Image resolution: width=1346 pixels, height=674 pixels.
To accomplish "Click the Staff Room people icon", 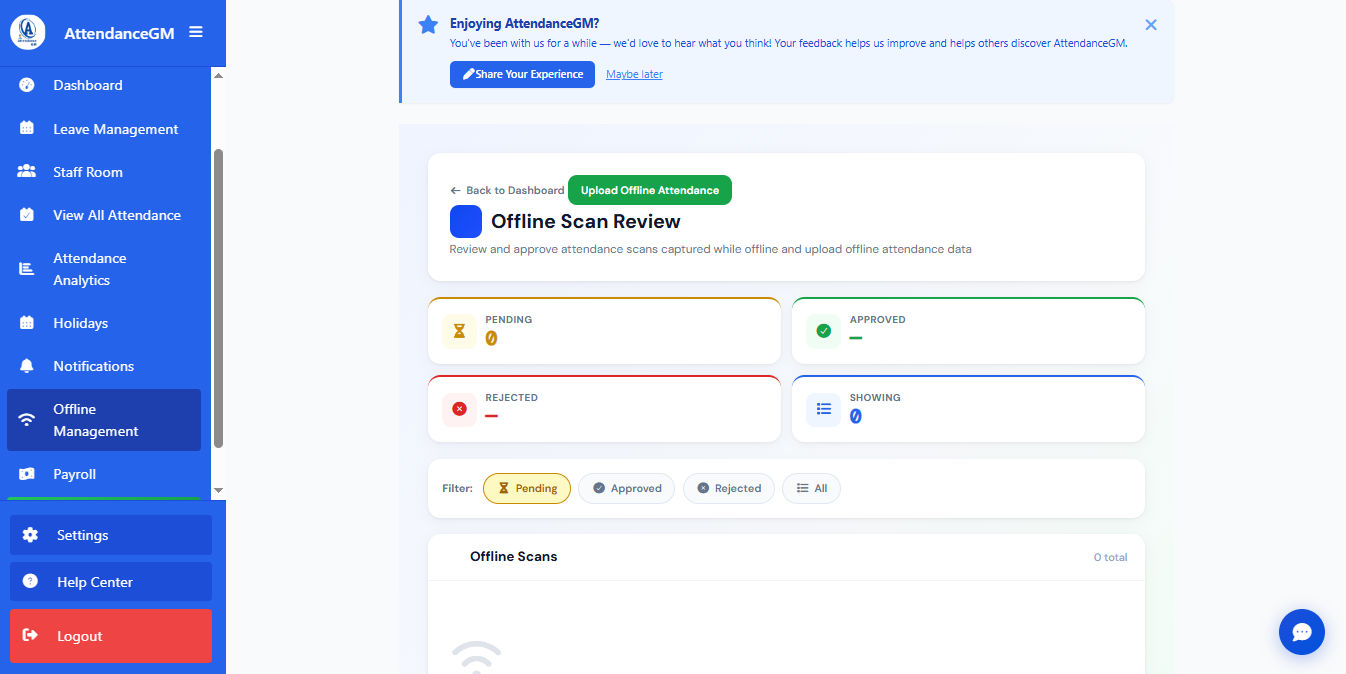I will 27,171.
